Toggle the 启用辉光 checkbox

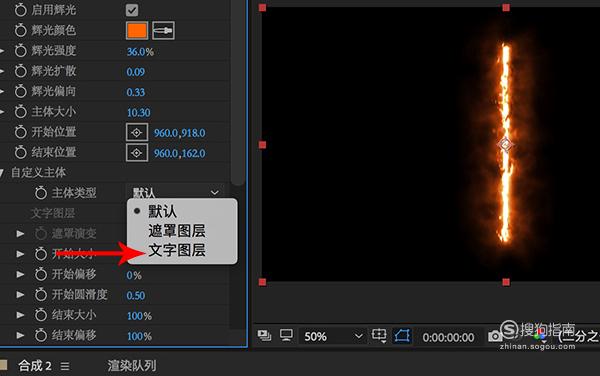click(132, 10)
